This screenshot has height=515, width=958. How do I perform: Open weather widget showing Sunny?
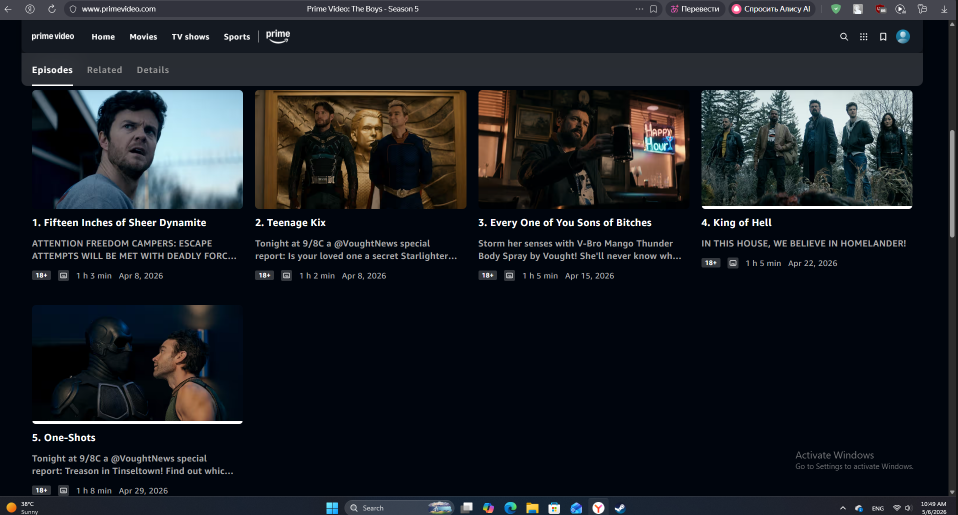coord(22,508)
